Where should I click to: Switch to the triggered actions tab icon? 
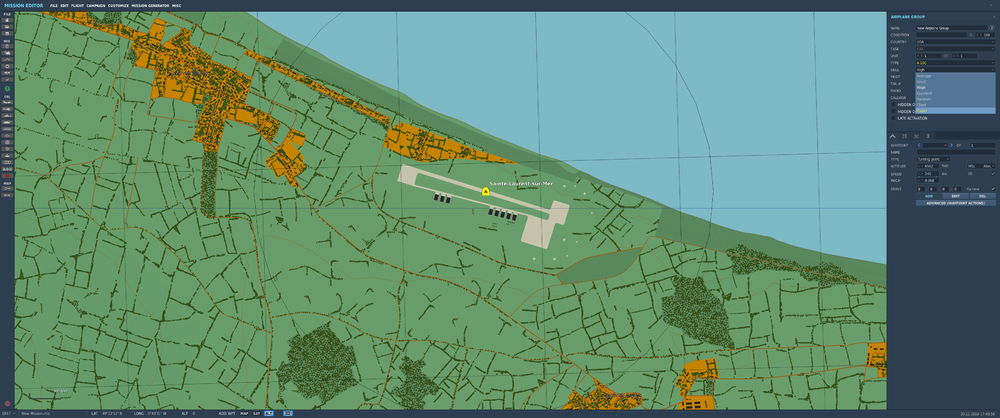tap(916, 136)
